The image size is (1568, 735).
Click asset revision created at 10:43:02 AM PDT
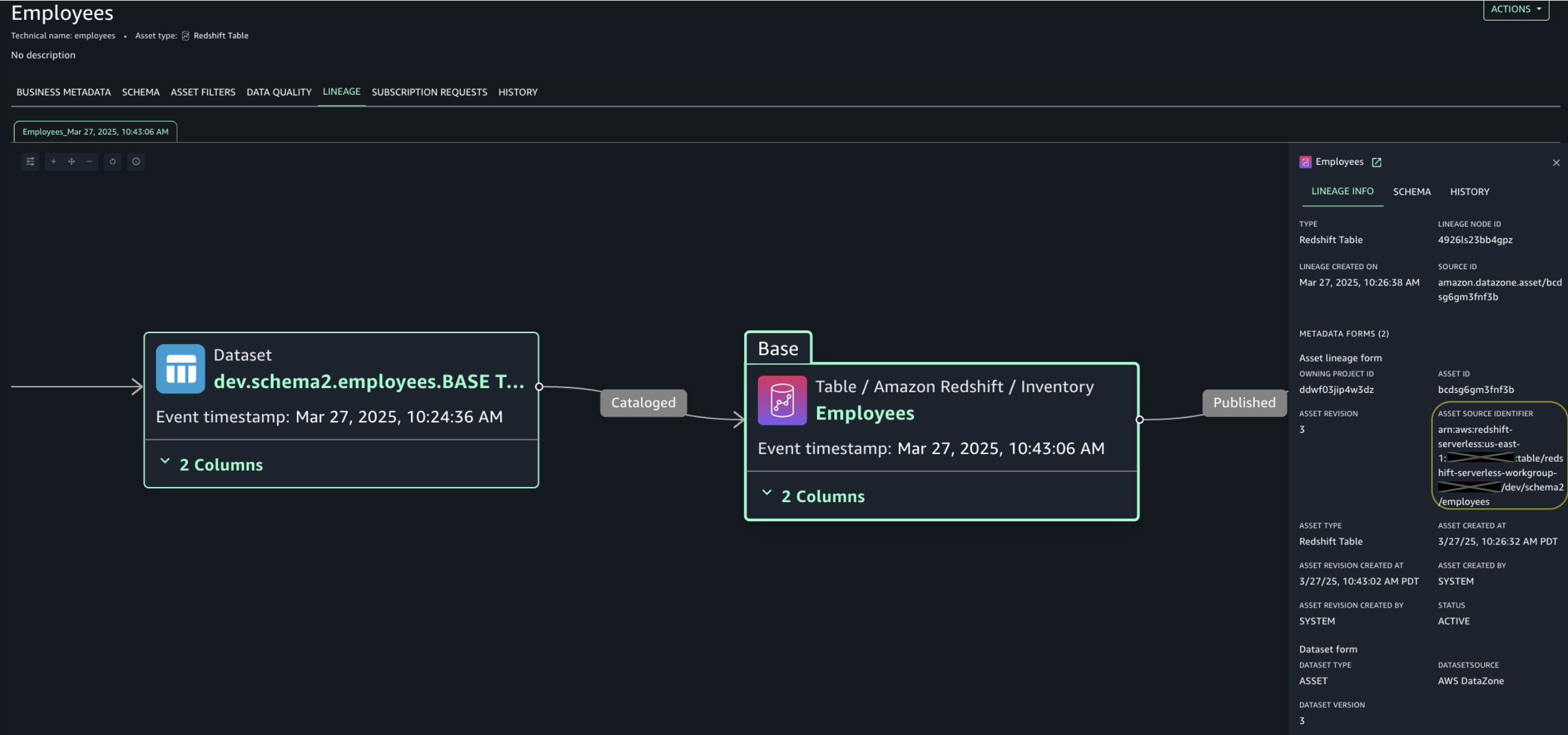[x=1359, y=582]
